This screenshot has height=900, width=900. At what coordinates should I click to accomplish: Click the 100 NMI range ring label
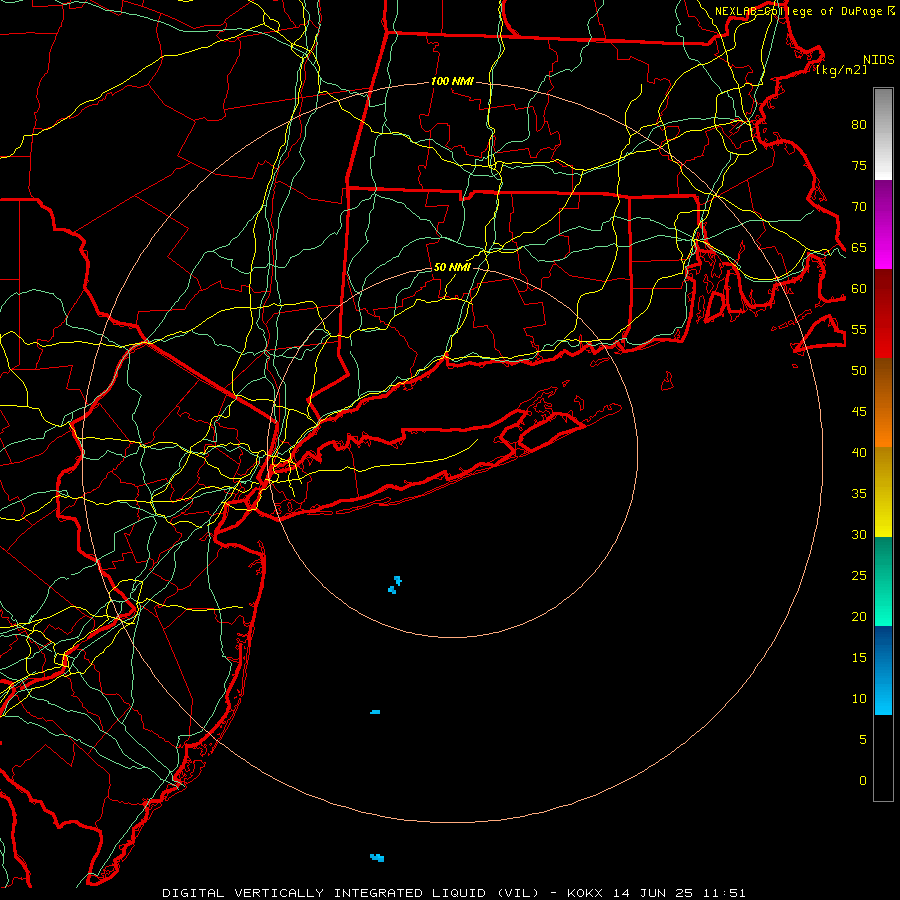click(x=452, y=82)
